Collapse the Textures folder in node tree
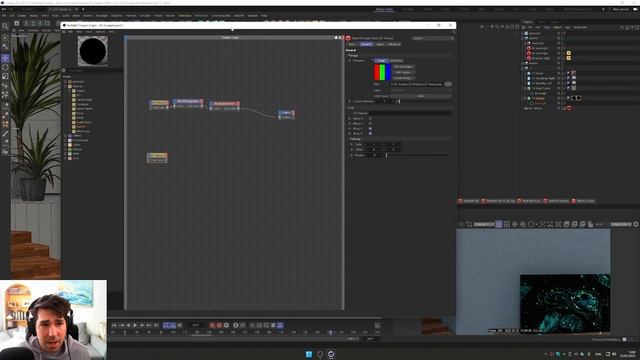 coord(66,86)
